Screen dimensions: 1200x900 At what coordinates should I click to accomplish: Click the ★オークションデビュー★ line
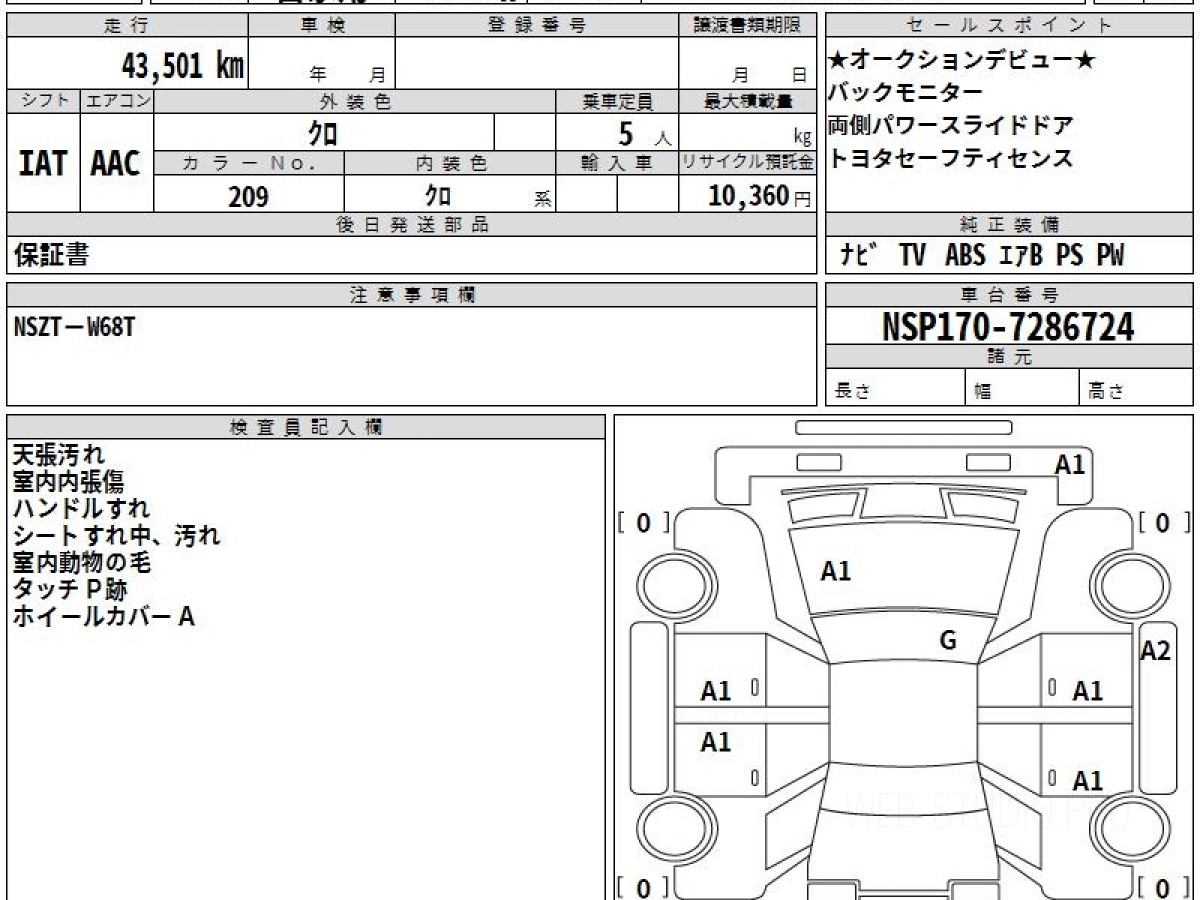pos(962,61)
